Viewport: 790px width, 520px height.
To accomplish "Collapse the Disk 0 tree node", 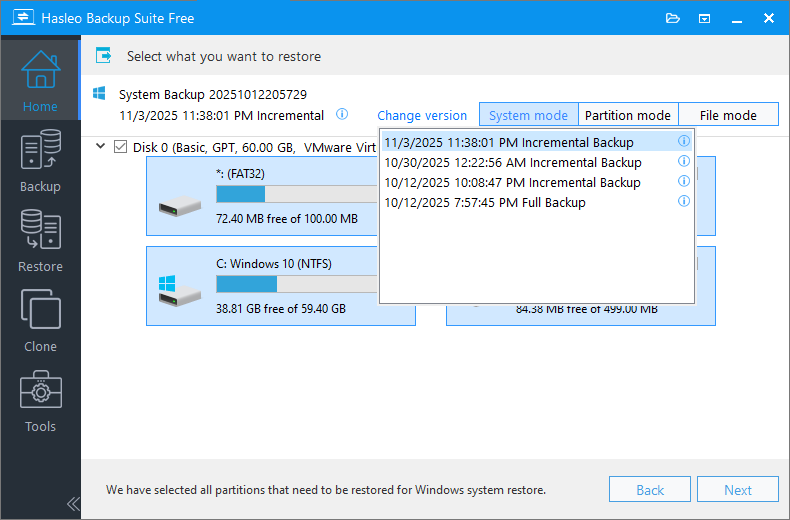I will (x=101, y=147).
